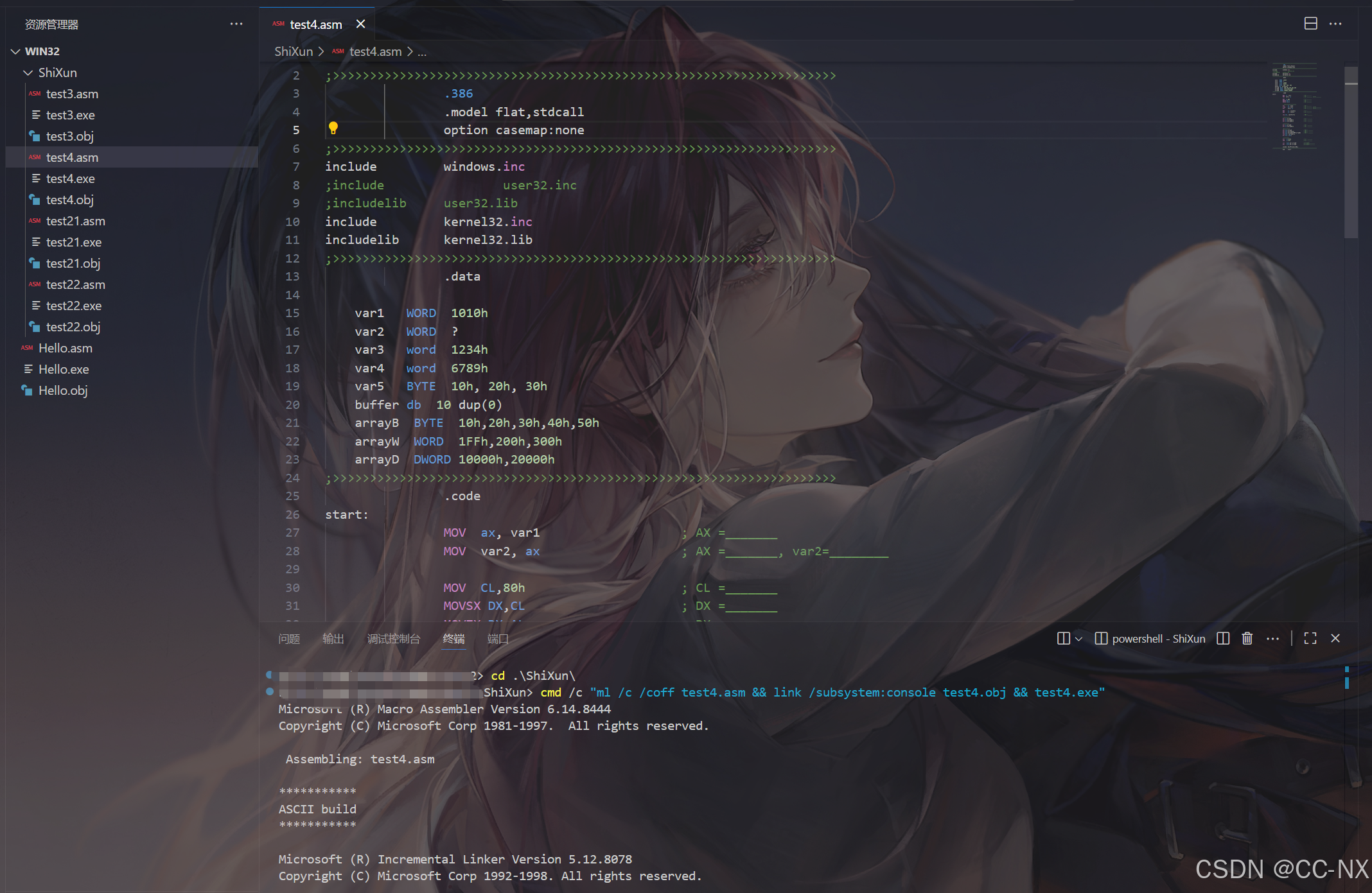Split the powershell terminal
1372x893 pixels.
pos(1223,638)
